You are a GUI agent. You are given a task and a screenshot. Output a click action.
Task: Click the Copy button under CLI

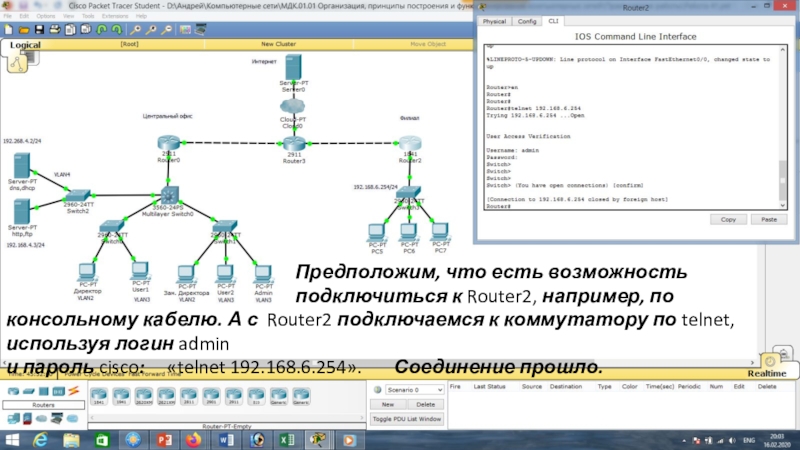click(x=728, y=219)
